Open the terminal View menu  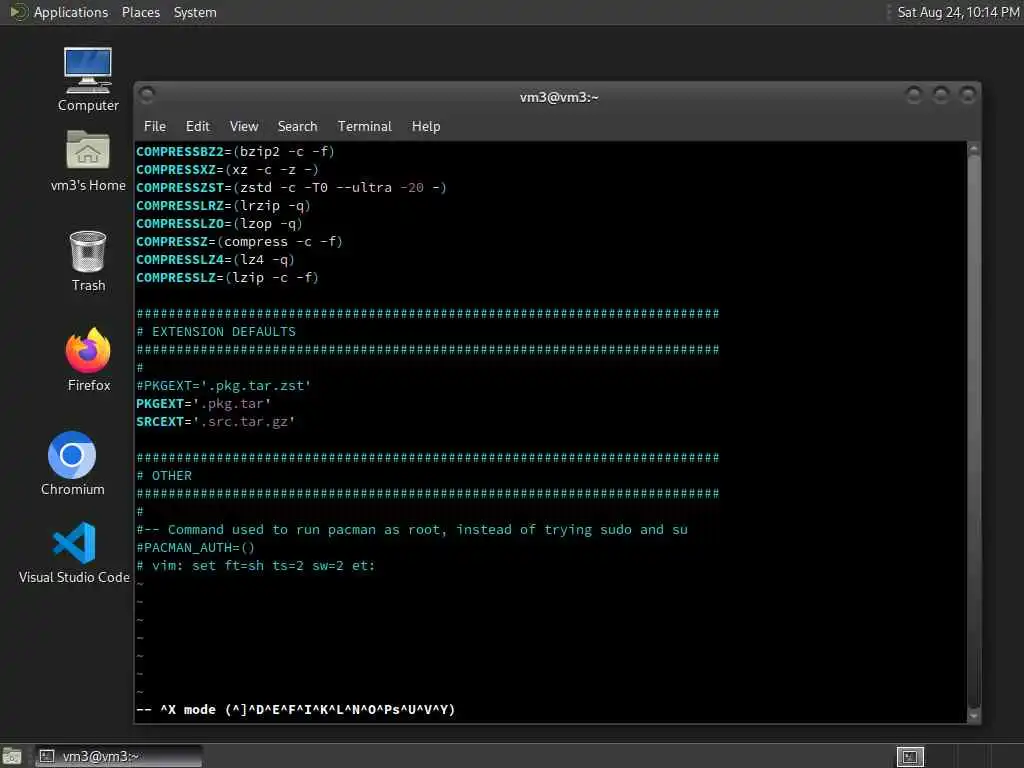(x=244, y=126)
